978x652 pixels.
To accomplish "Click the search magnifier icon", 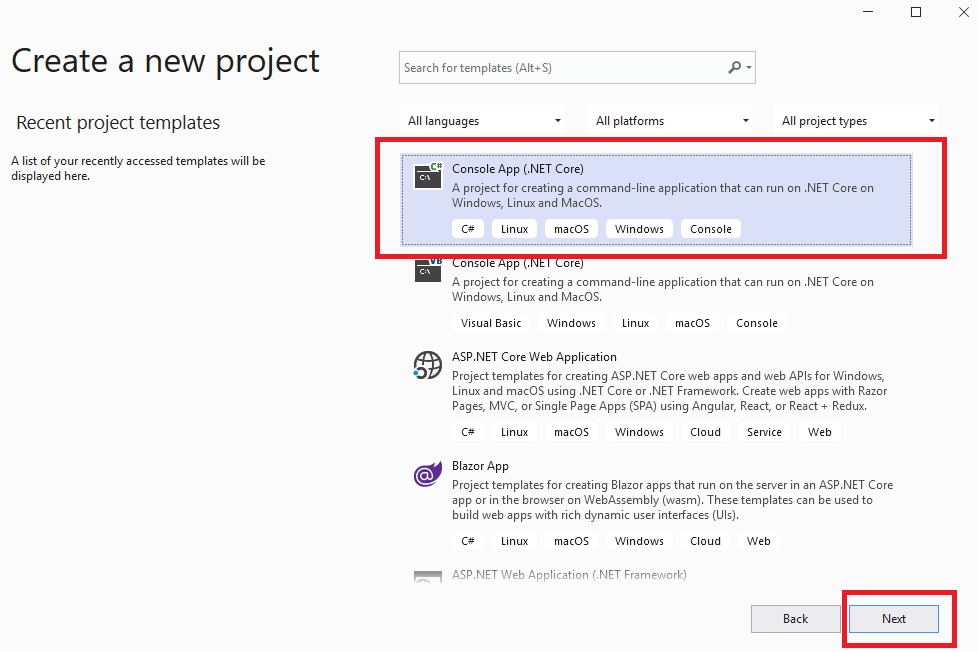I will 735,67.
